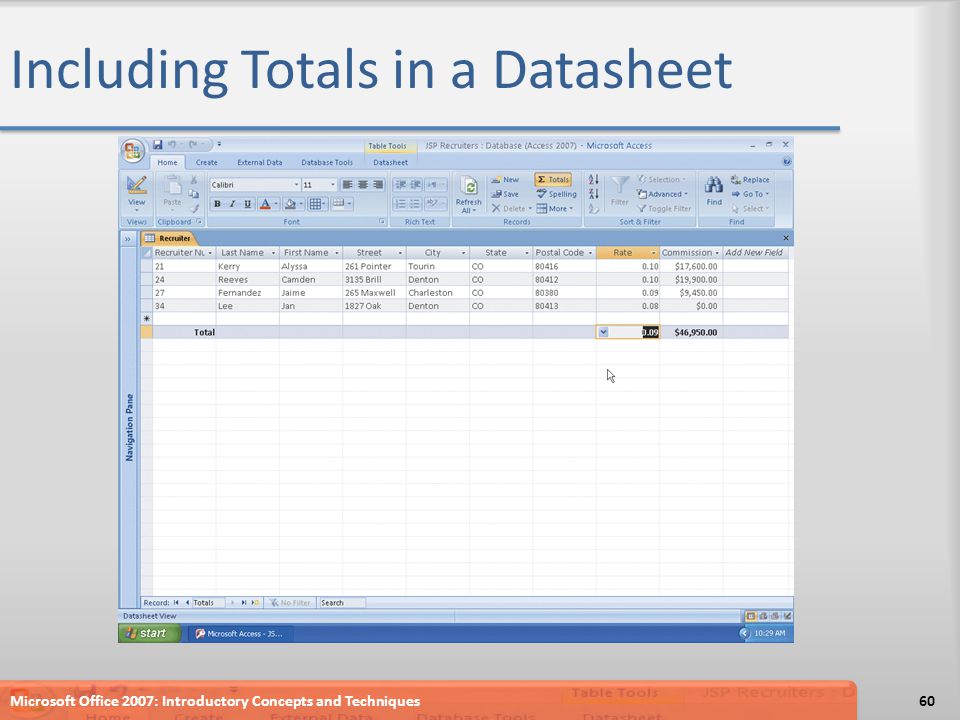
Task: Open the Calibri font name combo box
Action: 255,184
